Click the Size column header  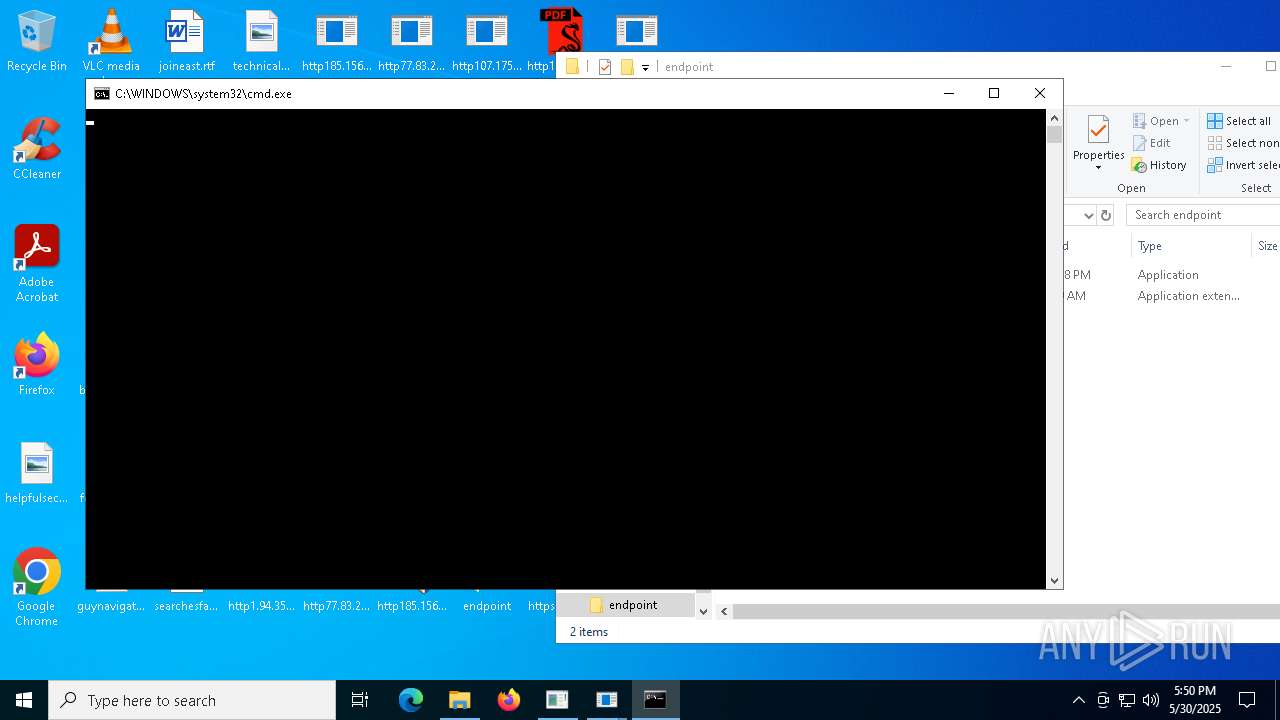[x=1267, y=246]
